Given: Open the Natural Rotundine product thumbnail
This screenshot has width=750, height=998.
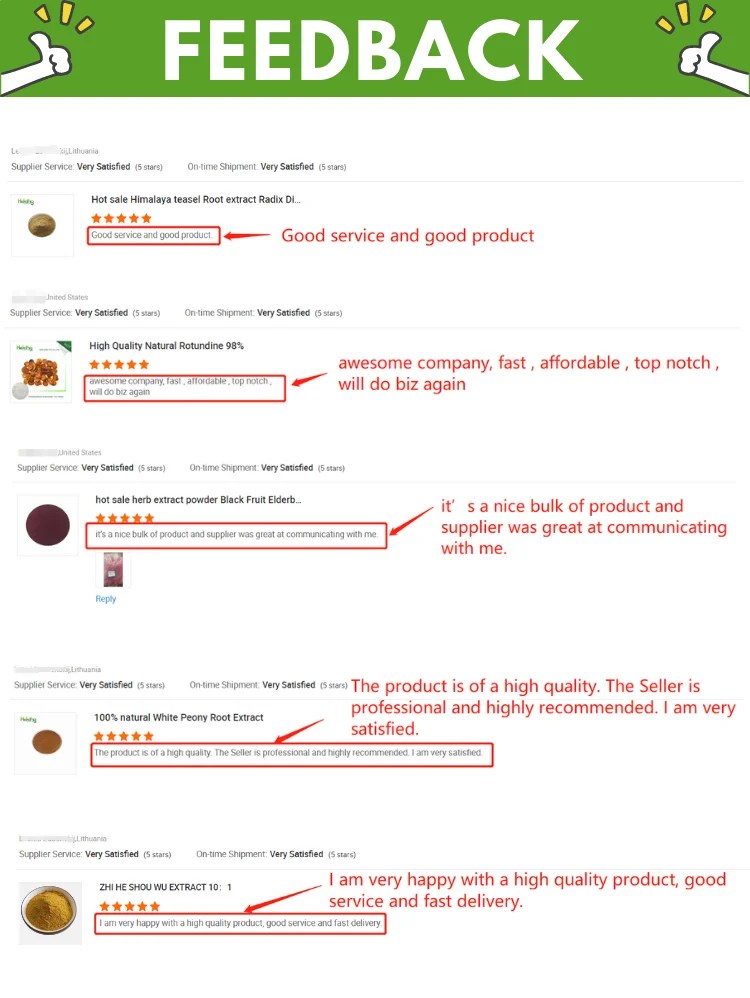Looking at the screenshot, I should [40, 371].
